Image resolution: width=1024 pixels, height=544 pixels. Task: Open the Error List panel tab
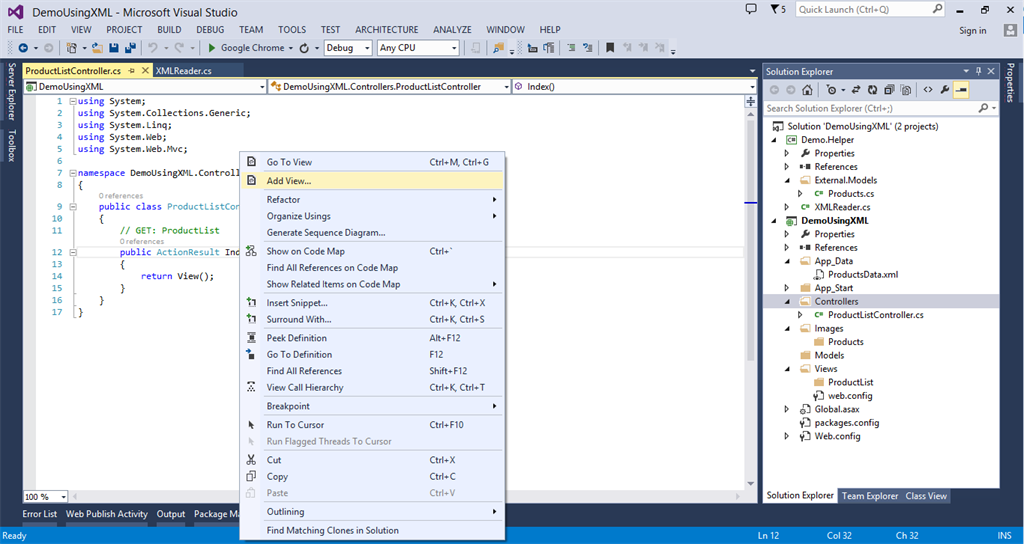40,514
